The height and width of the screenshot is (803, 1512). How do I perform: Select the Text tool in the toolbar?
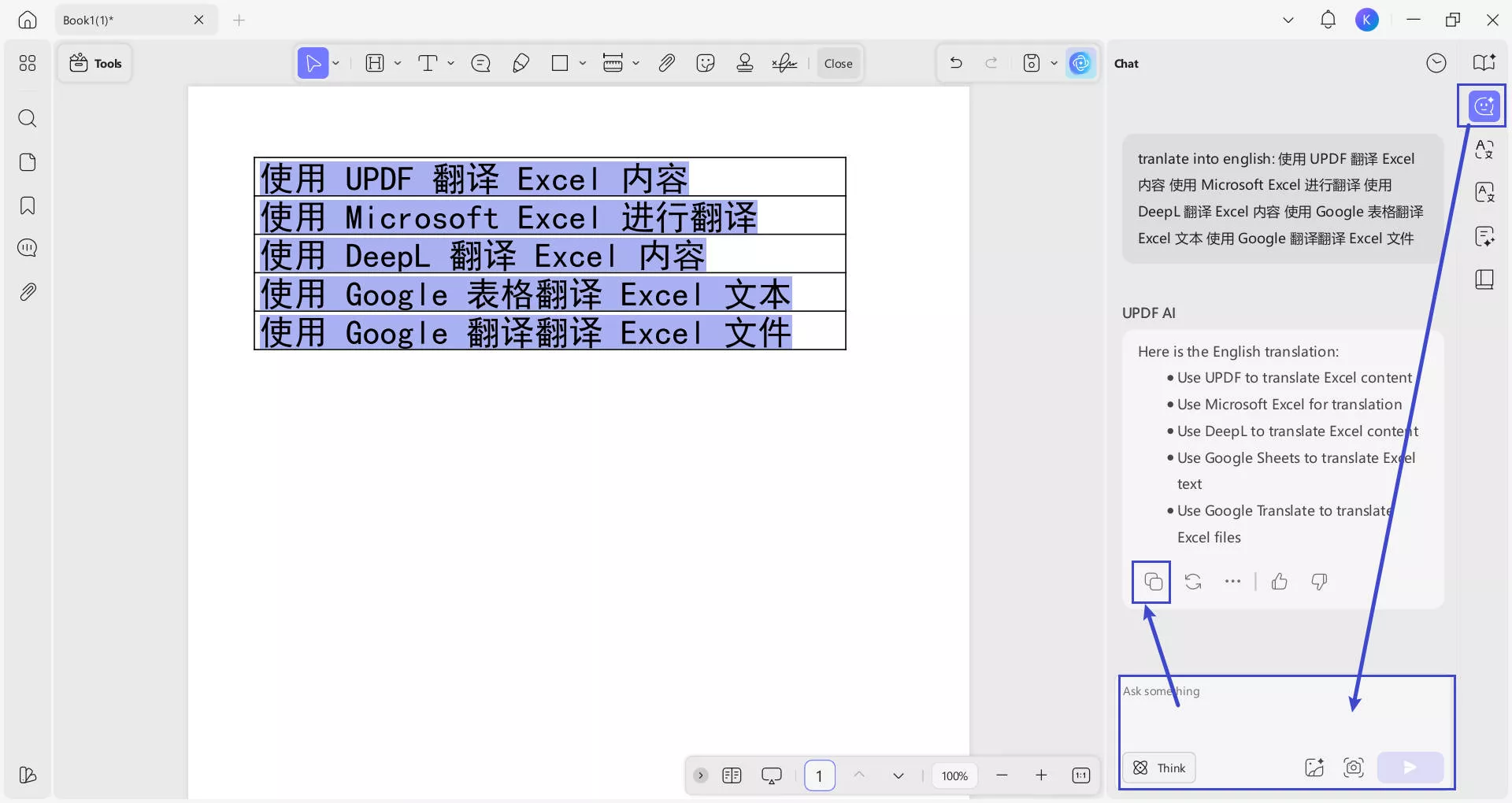click(x=429, y=63)
